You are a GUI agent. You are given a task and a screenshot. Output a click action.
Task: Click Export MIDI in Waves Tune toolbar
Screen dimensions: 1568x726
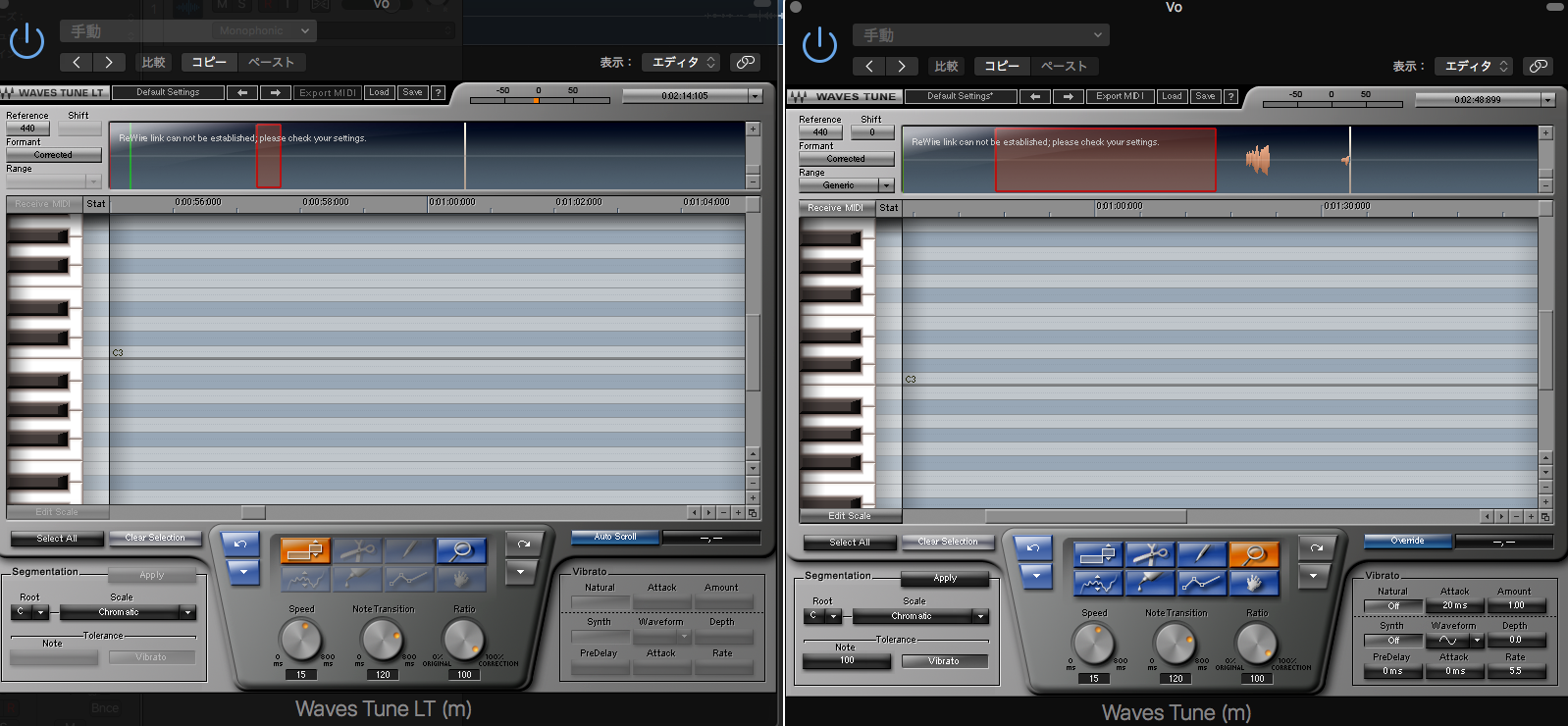[1120, 96]
